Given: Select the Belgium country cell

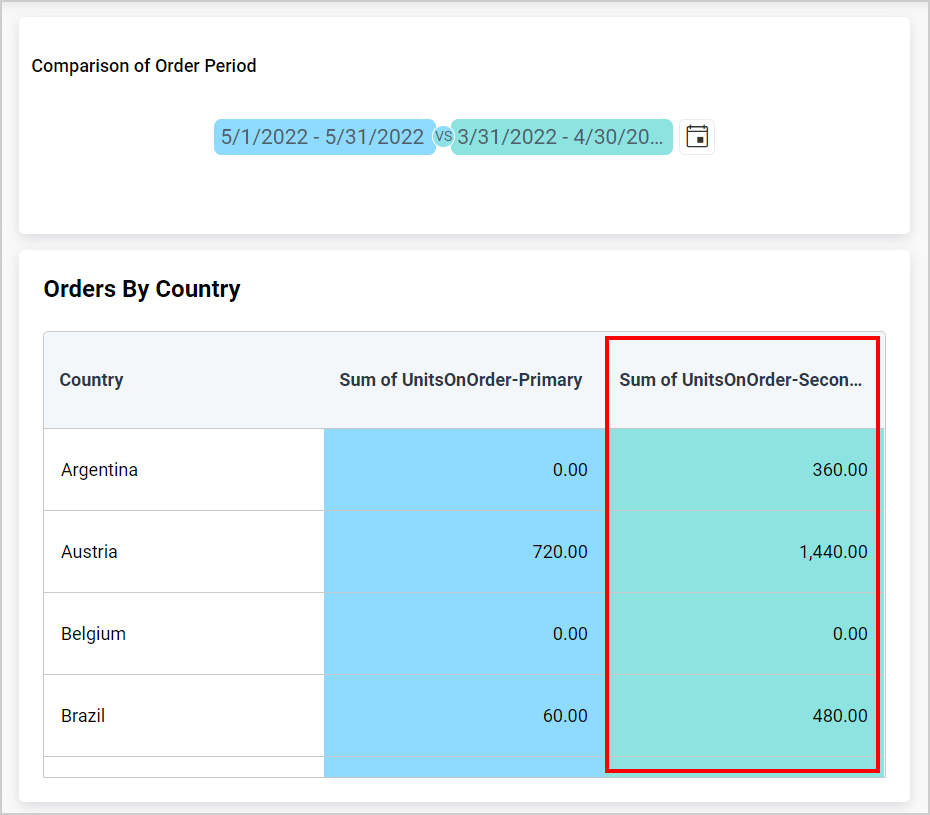Looking at the screenshot, I should (93, 634).
